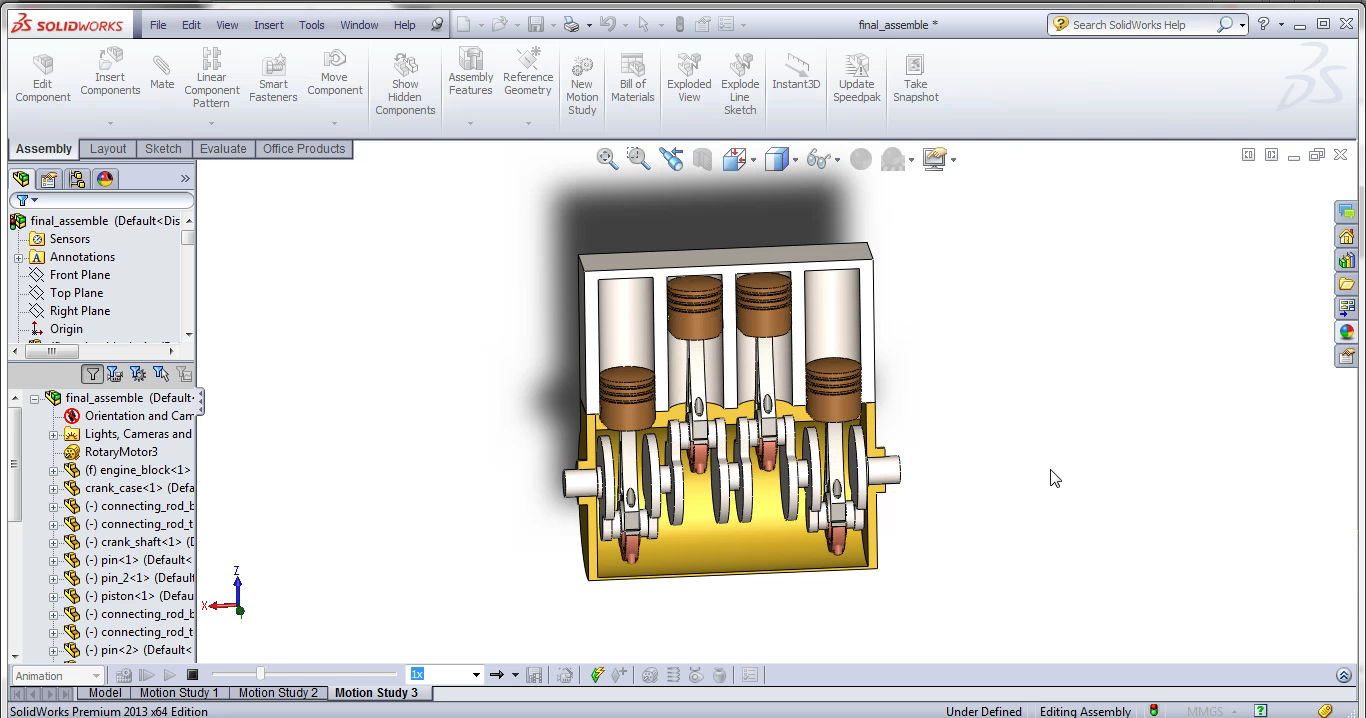Screen dimensions: 1366x718
Task: Click the Edit Component tool
Action: pyautogui.click(x=42, y=78)
